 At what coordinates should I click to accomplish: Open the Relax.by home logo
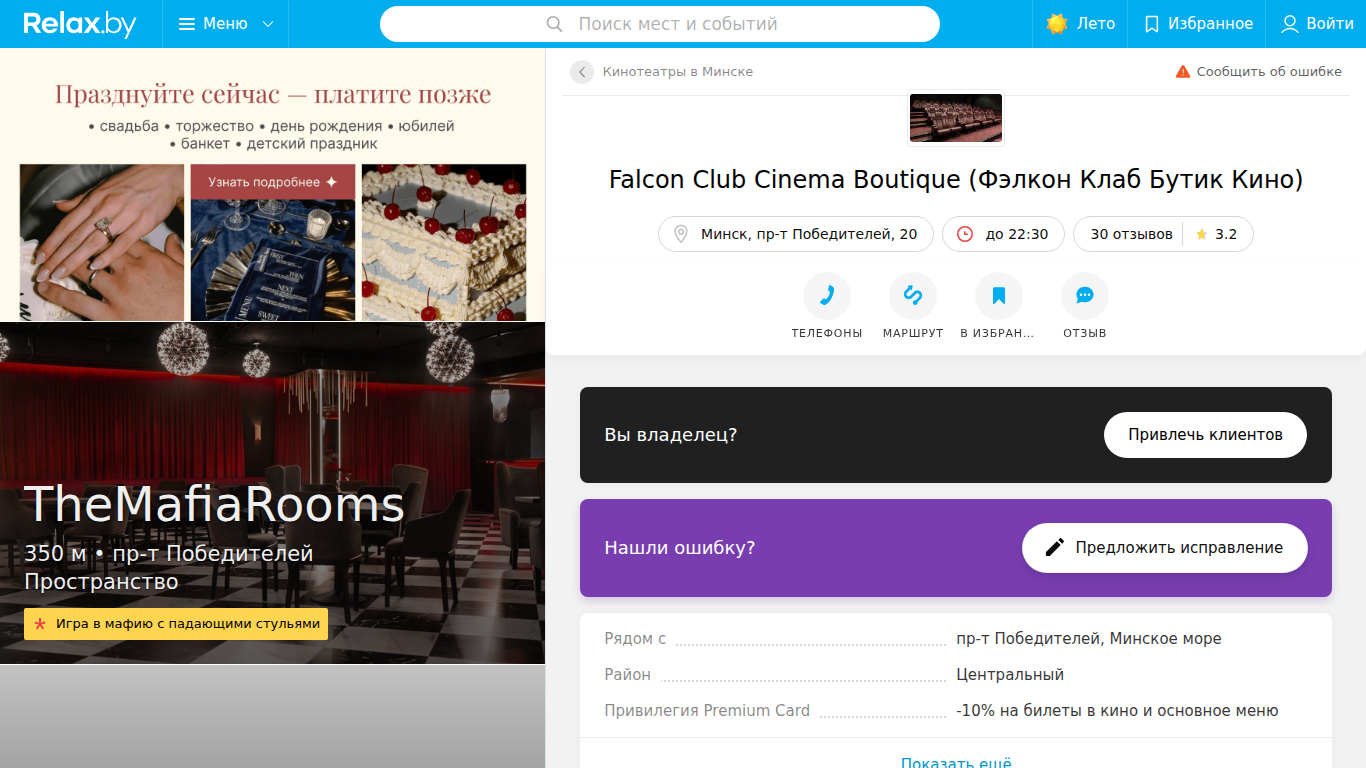coord(80,24)
